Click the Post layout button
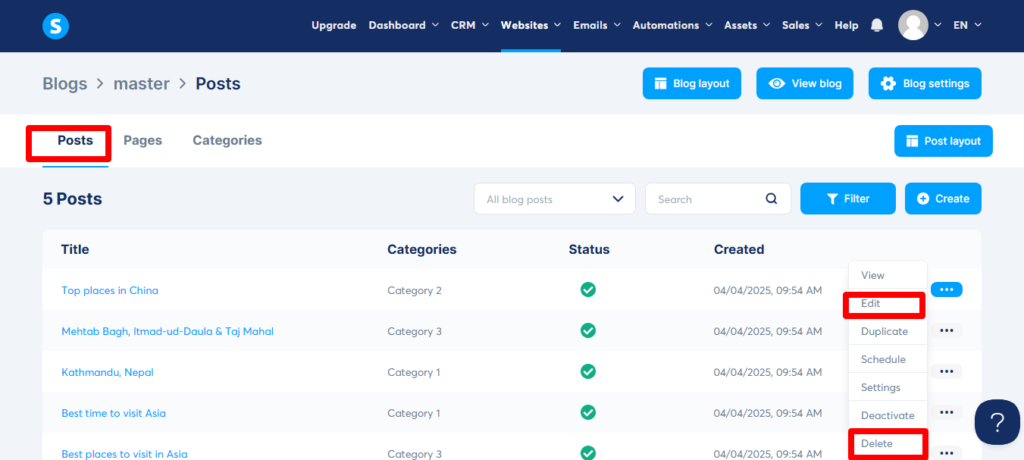The width and height of the screenshot is (1024, 460). pyautogui.click(x=943, y=141)
